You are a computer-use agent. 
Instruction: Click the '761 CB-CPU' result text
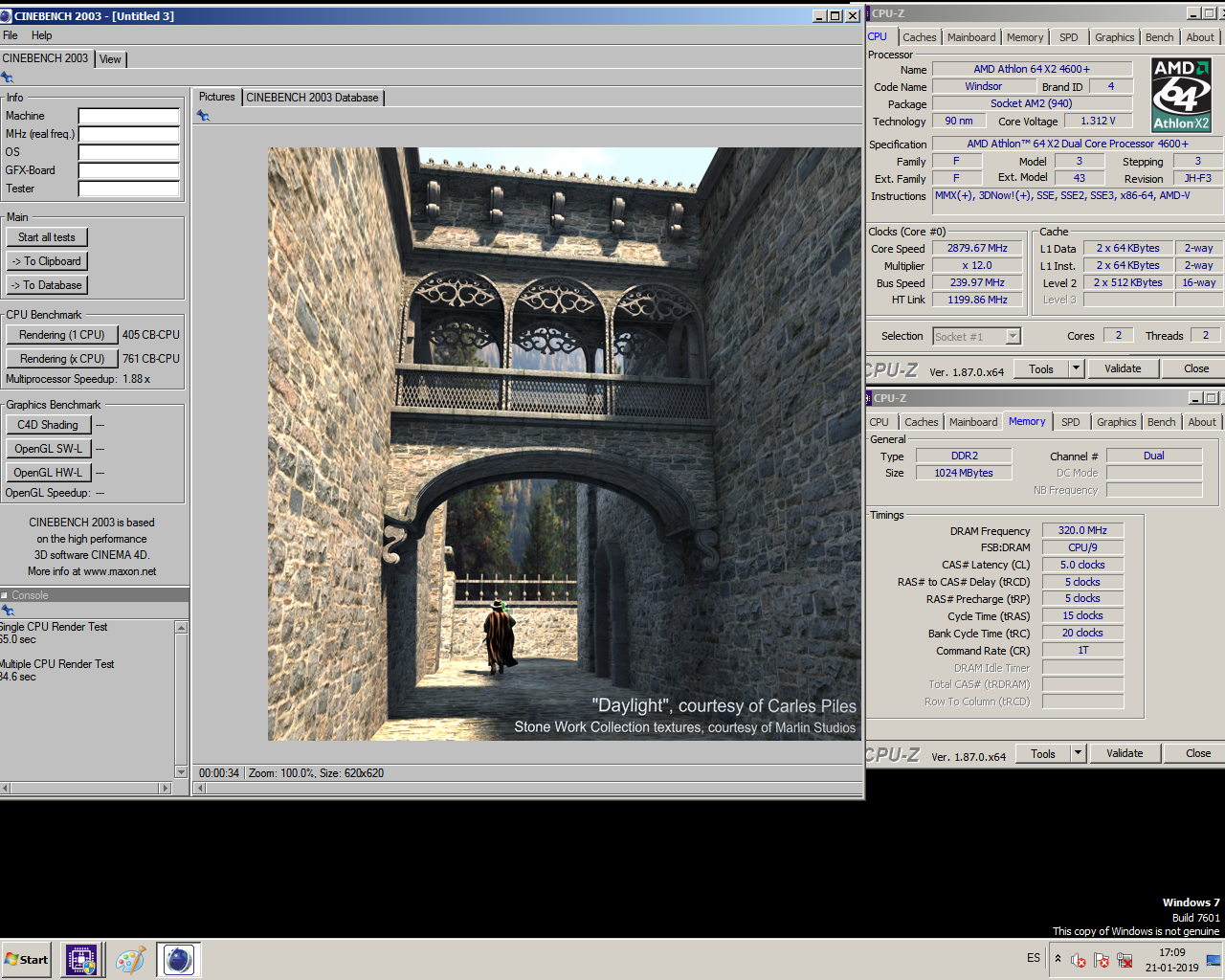pyautogui.click(x=150, y=359)
